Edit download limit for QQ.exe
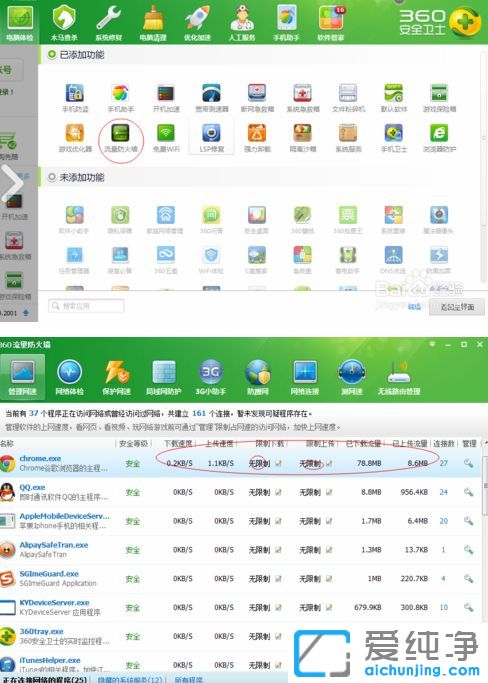Image resolution: width=488 pixels, height=683 pixels. point(278,492)
